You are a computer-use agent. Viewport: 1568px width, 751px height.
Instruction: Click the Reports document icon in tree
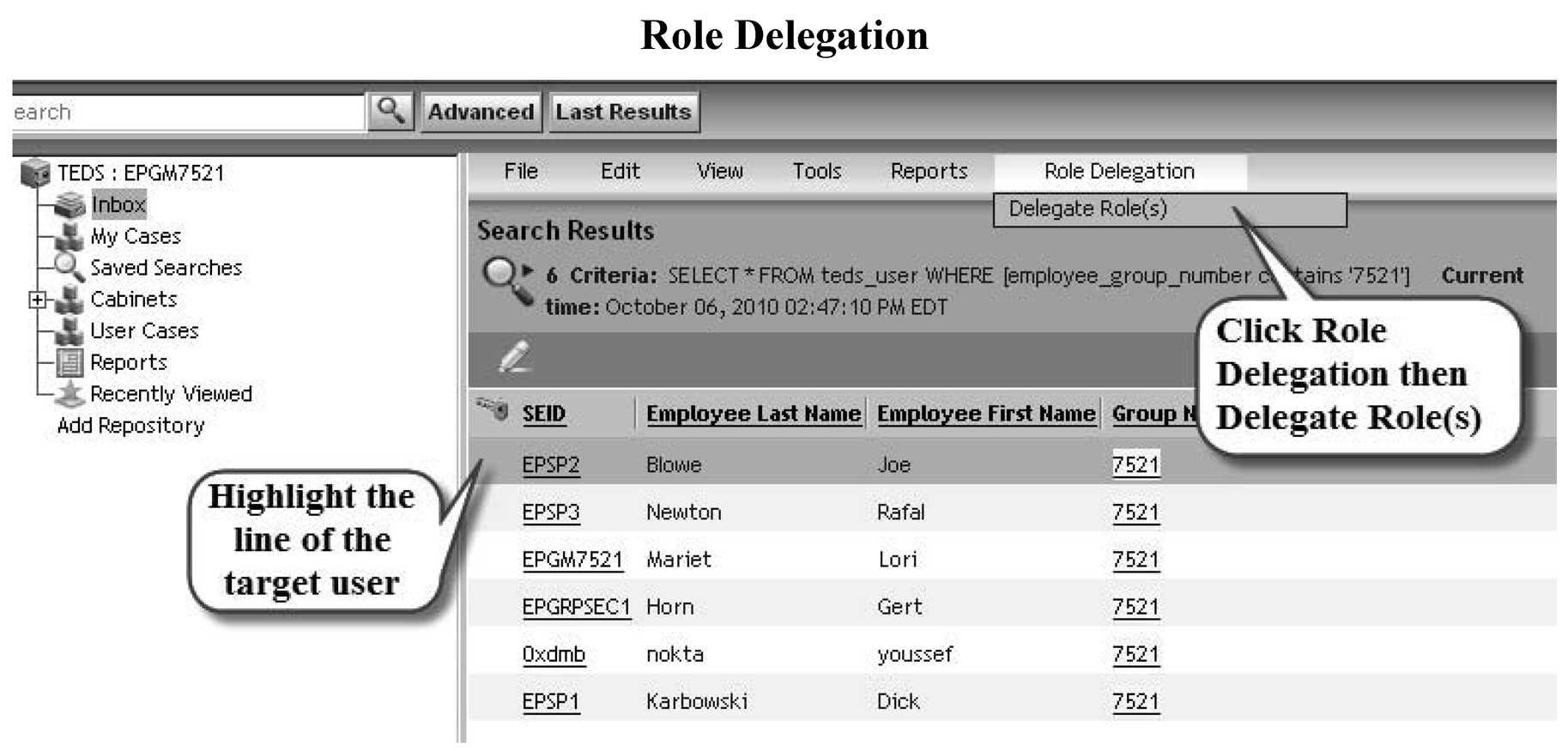69,362
